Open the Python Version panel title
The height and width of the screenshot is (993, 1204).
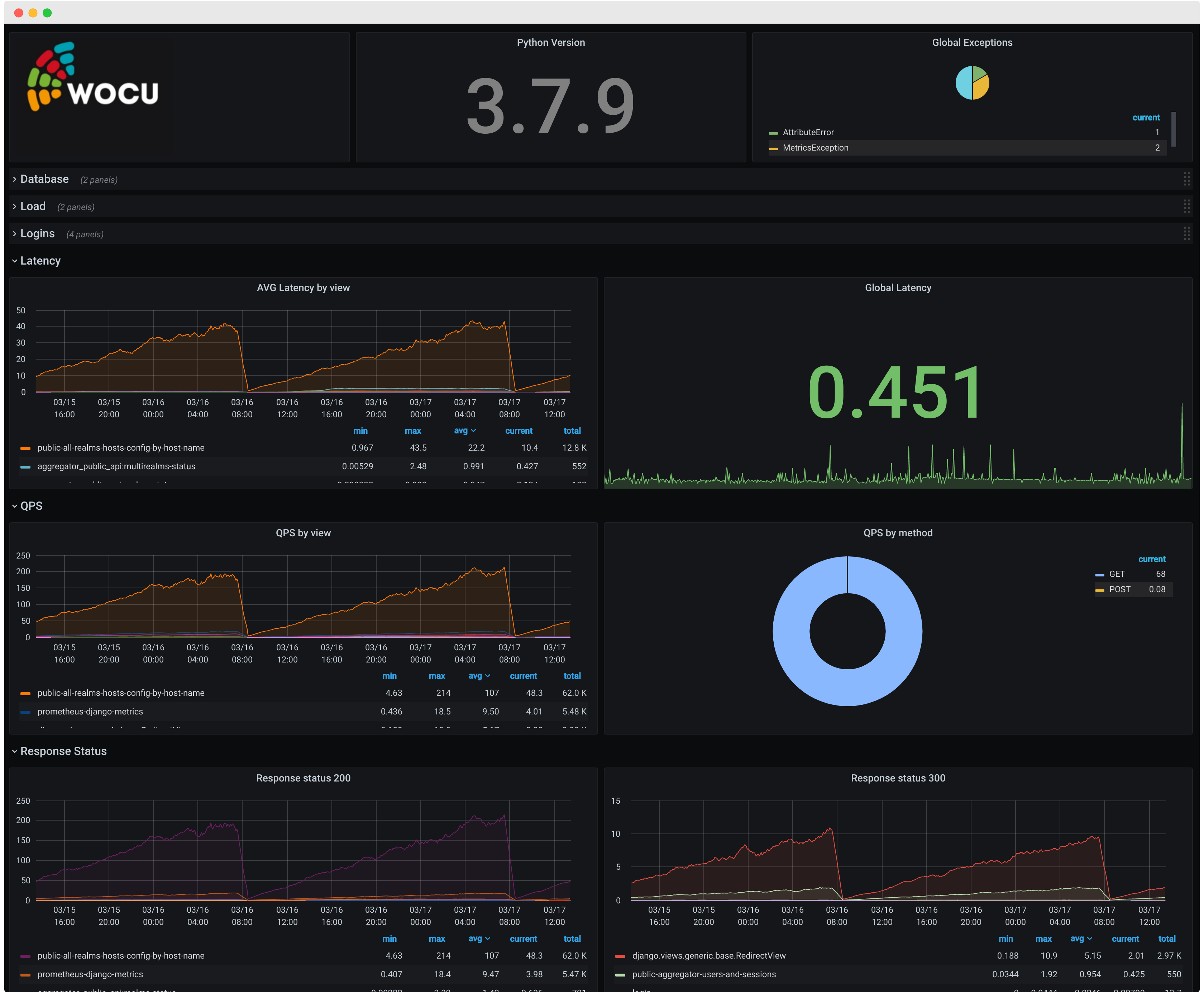coord(550,42)
